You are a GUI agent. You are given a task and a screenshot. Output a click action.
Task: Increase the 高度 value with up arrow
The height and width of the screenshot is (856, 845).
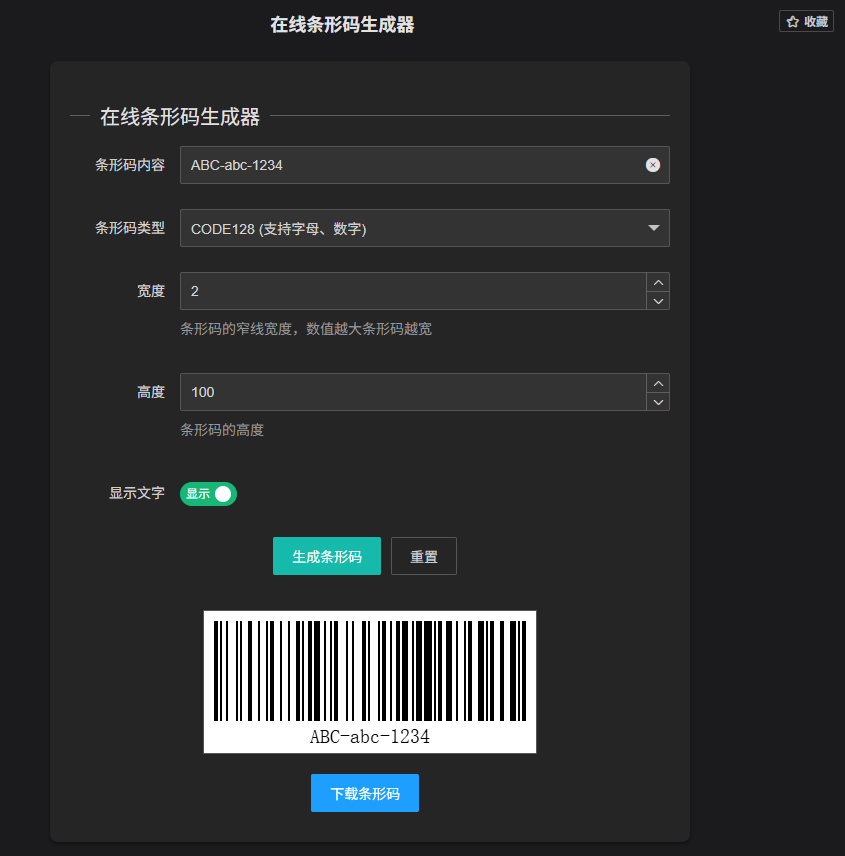click(x=658, y=383)
